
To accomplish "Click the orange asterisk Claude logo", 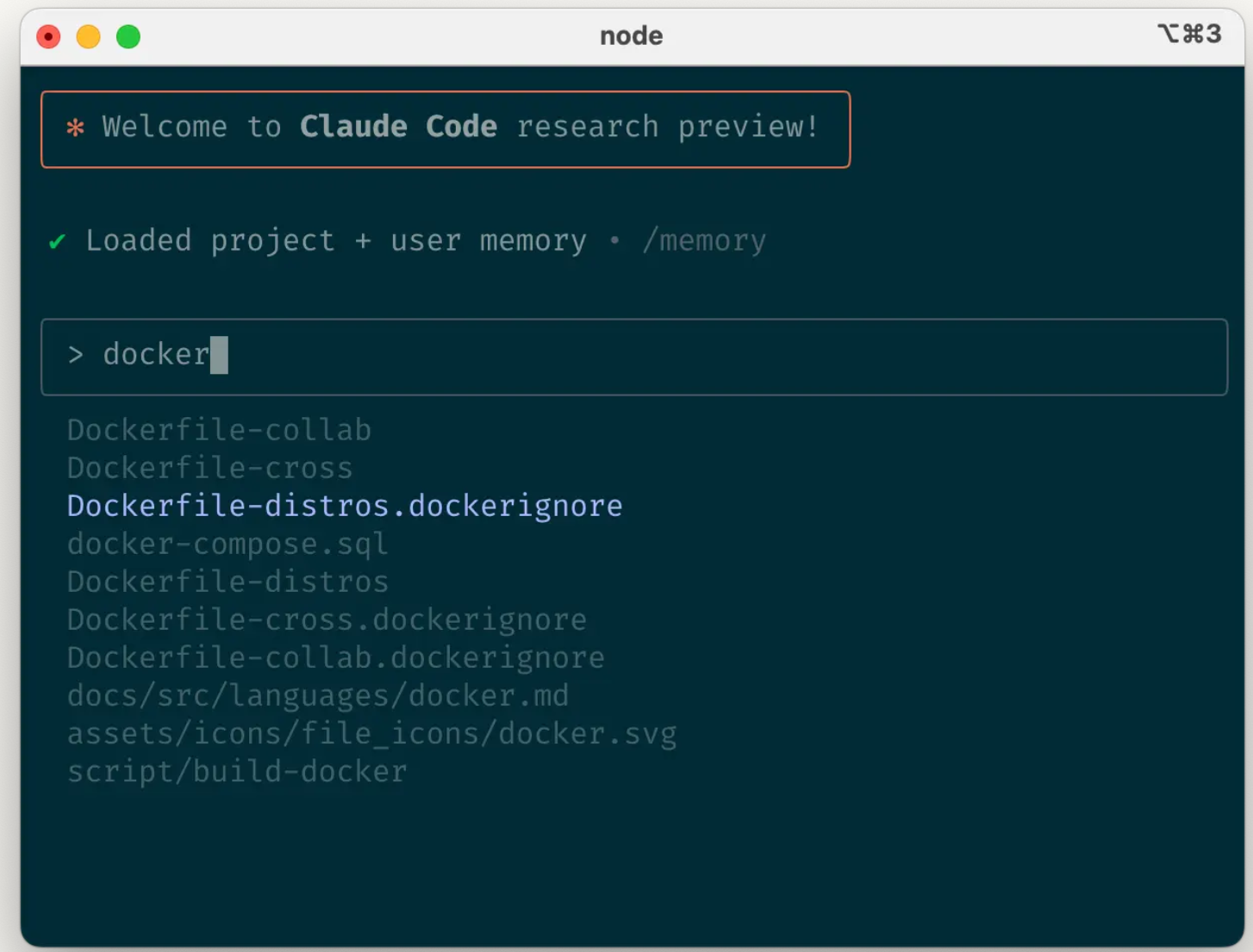I will (76, 128).
